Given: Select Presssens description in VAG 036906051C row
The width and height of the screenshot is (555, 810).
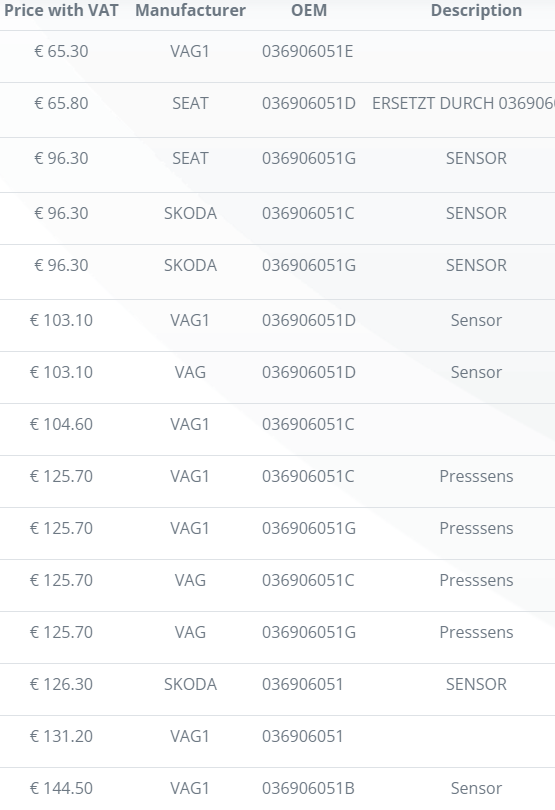Looking at the screenshot, I should [x=476, y=580].
